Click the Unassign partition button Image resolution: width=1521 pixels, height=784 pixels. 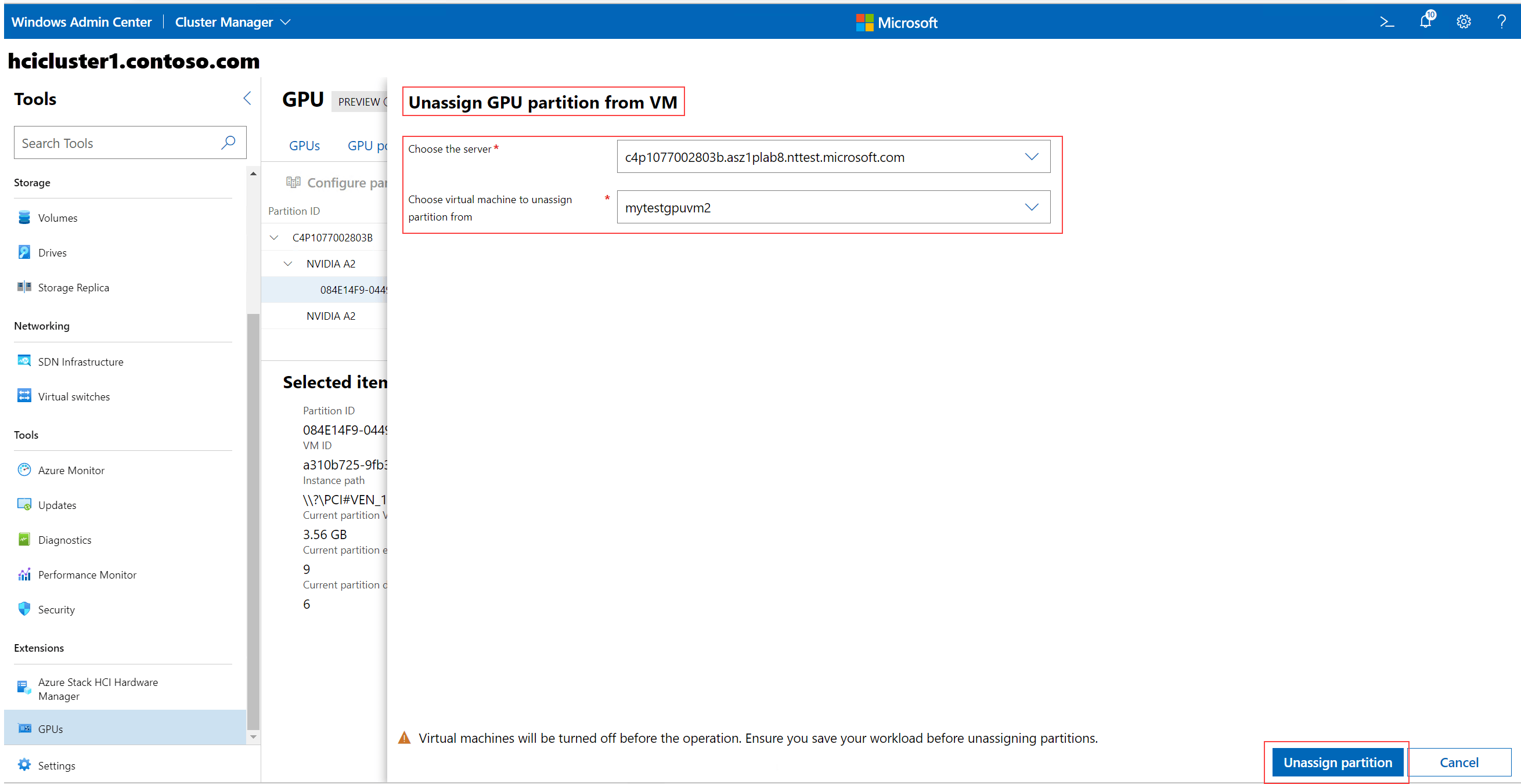pyautogui.click(x=1337, y=762)
